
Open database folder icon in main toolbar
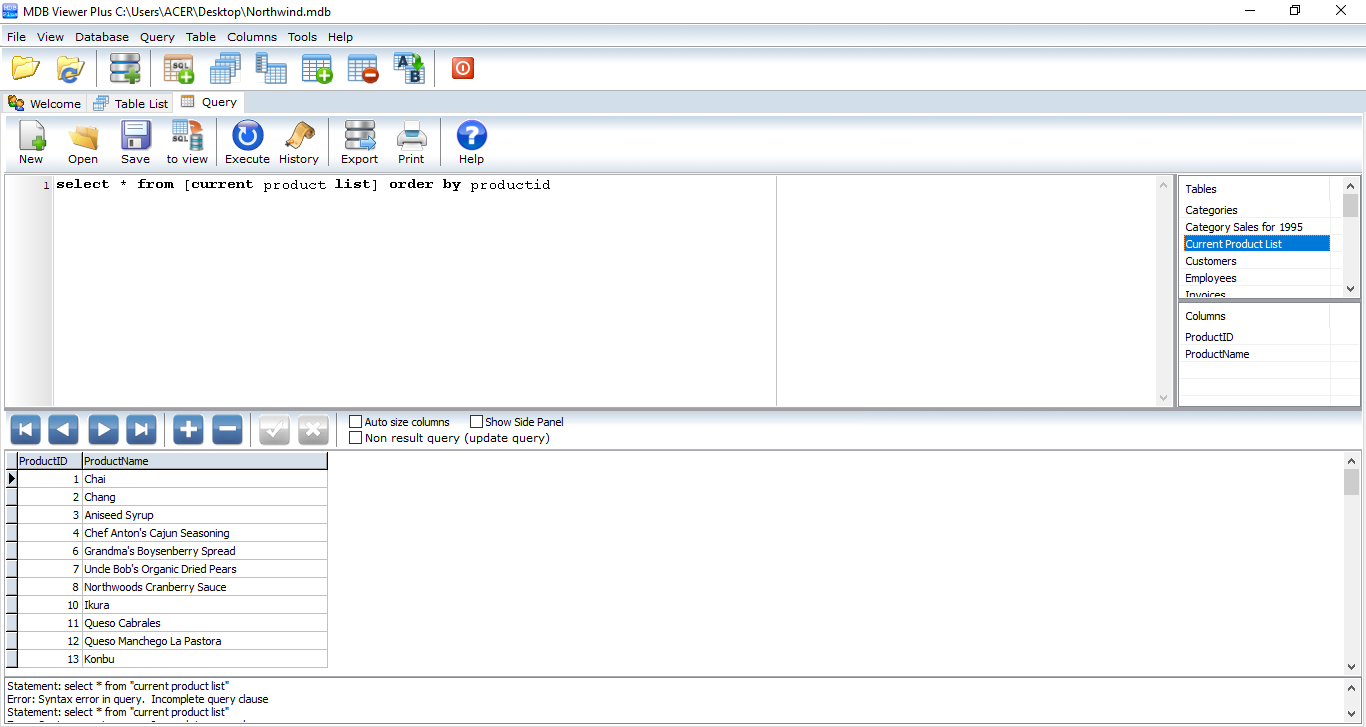pos(26,68)
